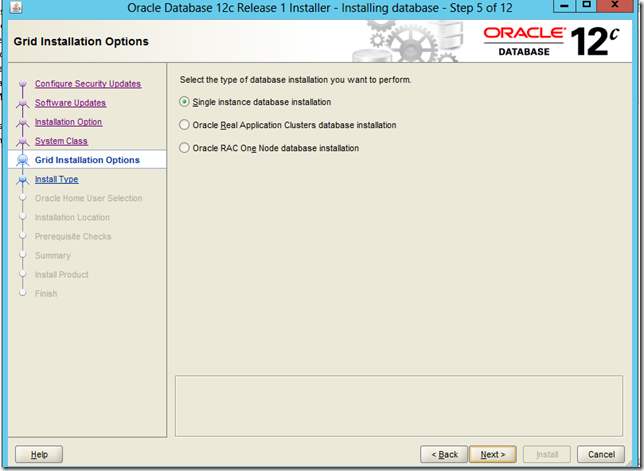Open the Install Type step link

(x=57, y=179)
